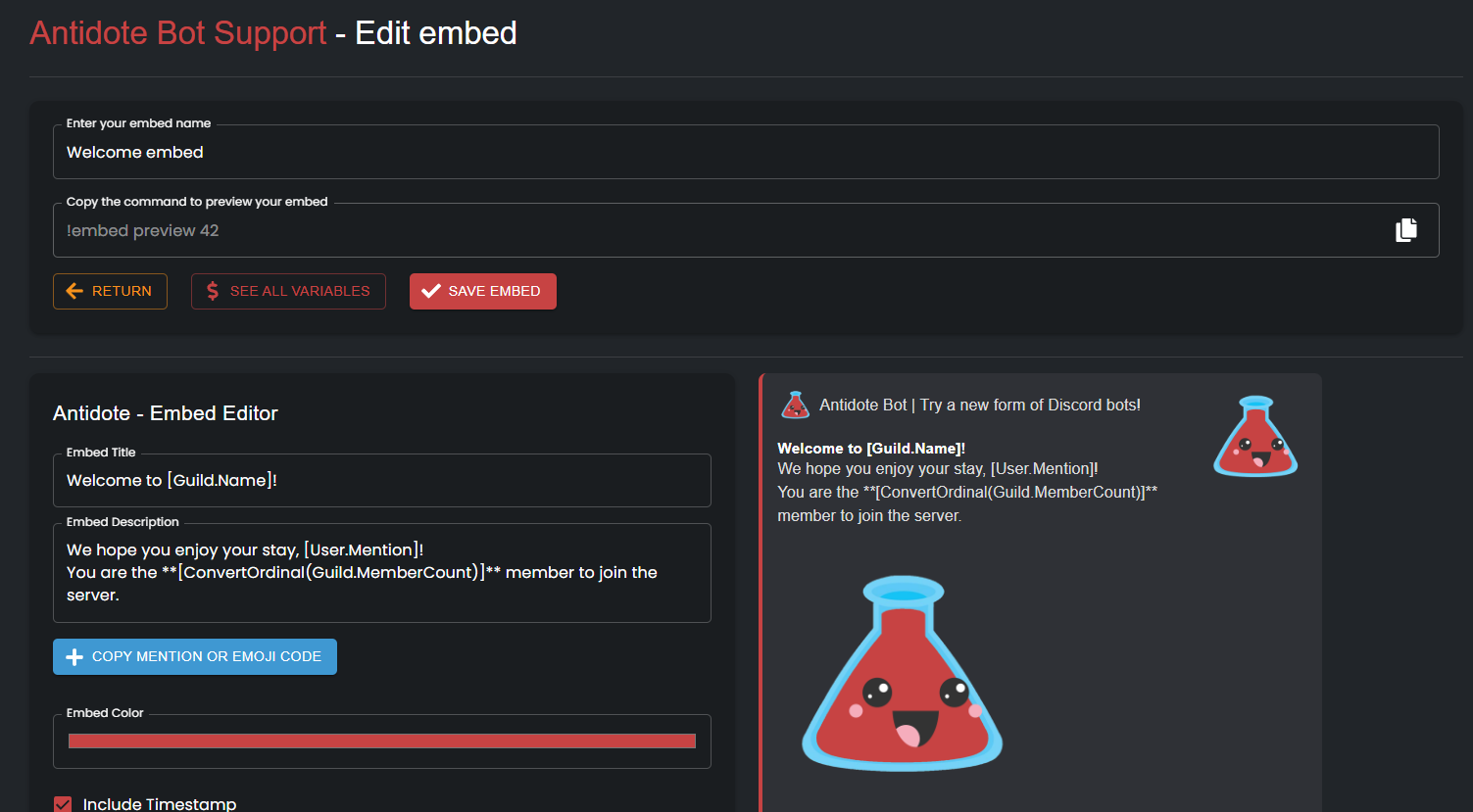Copy the embed preview command via clipboard icon
Viewport: 1473px width, 812px height.
coord(1406,230)
